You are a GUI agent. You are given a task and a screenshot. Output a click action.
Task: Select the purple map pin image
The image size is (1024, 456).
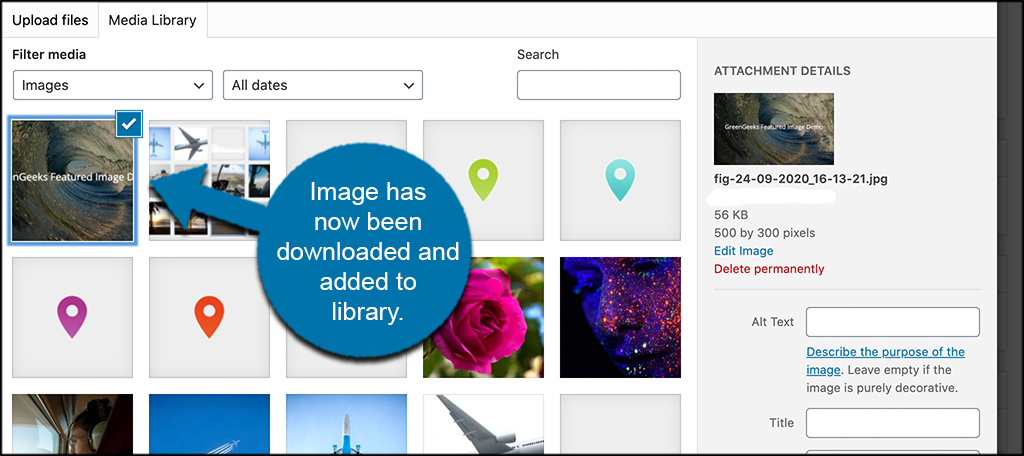point(72,318)
